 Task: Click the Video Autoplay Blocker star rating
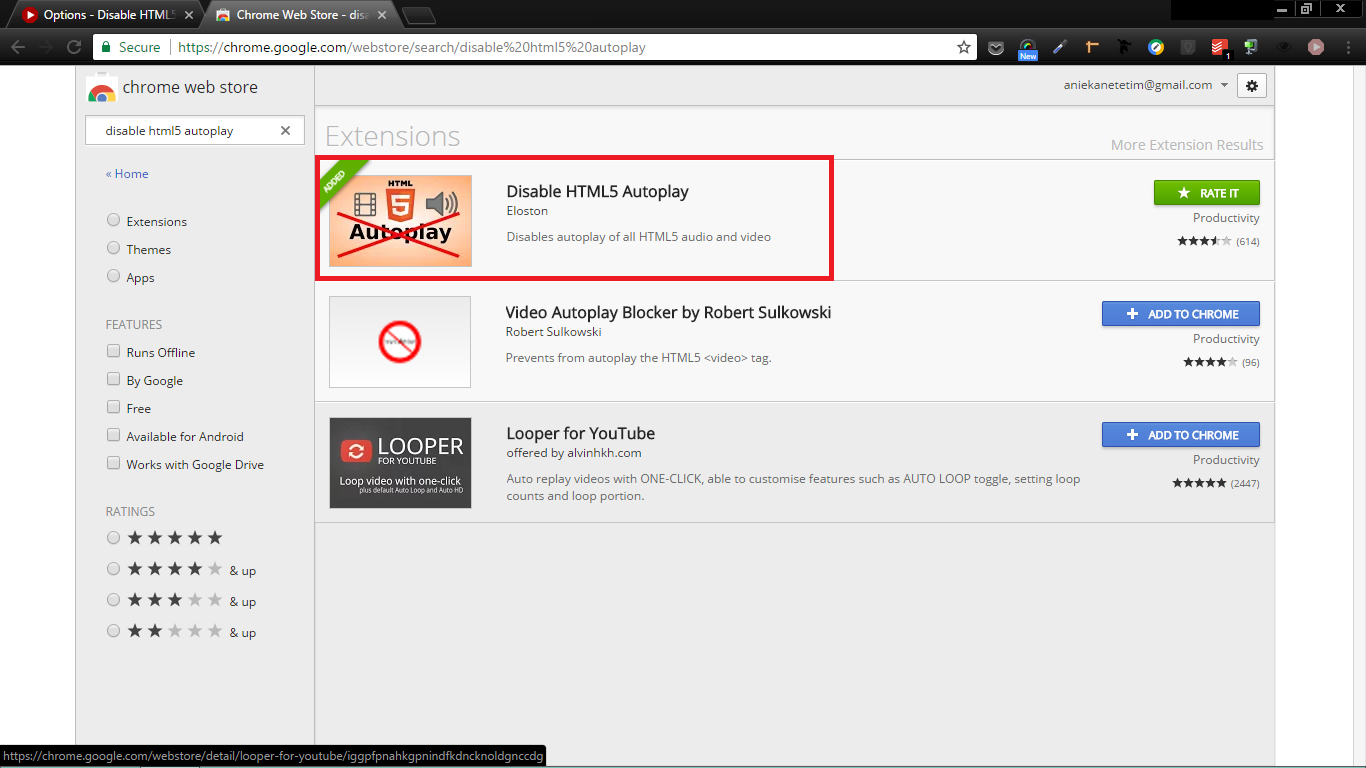(x=1211, y=362)
